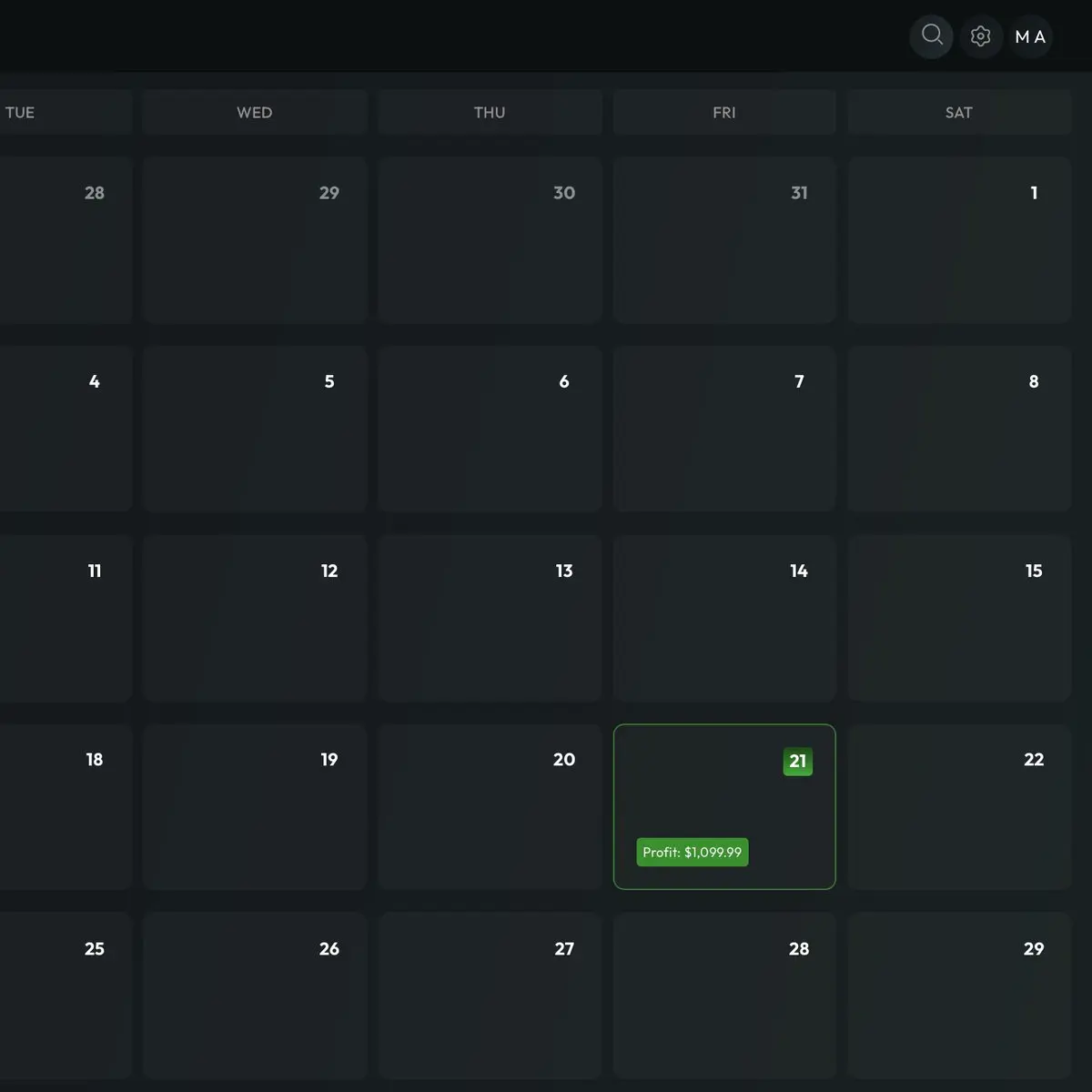The image size is (1092, 1092).
Task: Select day 15 calendar cell
Action: [x=959, y=618]
